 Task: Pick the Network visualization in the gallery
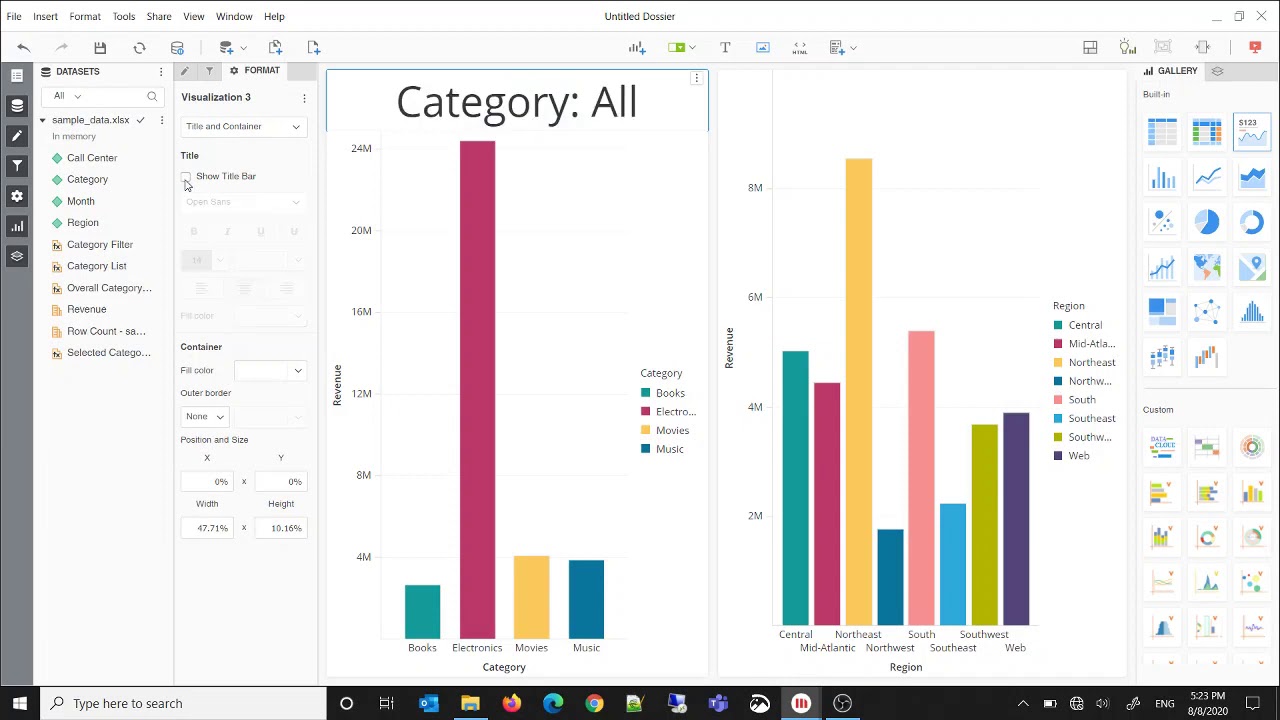[x=1207, y=311]
